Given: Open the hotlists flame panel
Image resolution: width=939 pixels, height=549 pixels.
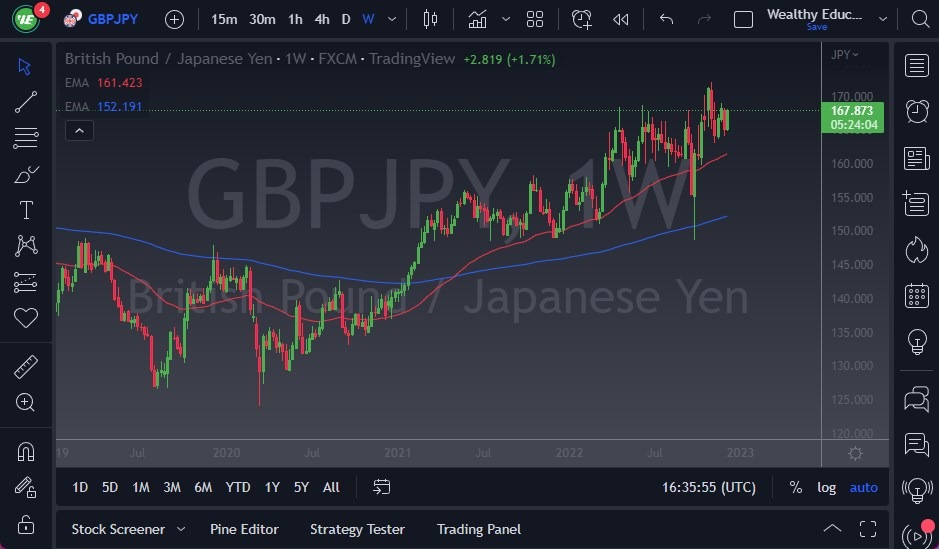Looking at the screenshot, I should tap(917, 249).
